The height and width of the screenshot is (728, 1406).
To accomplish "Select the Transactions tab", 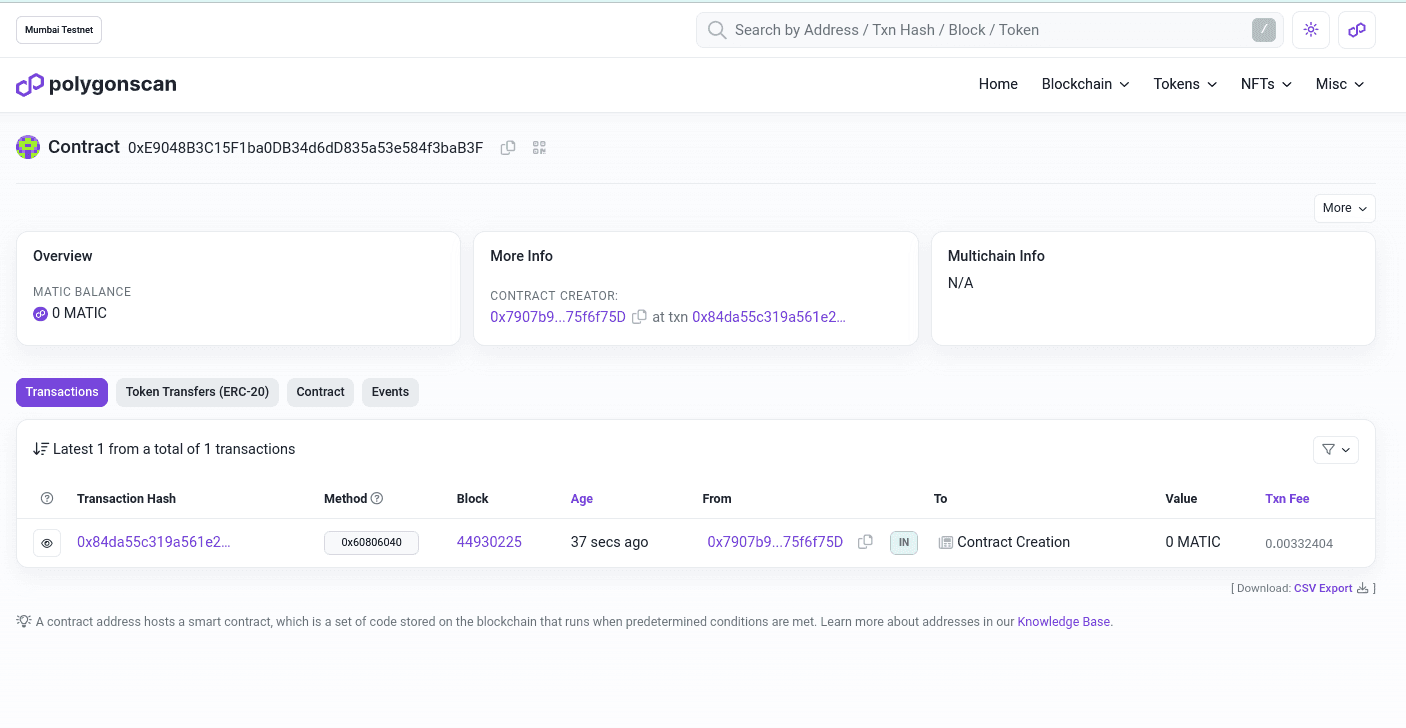I will pos(62,392).
